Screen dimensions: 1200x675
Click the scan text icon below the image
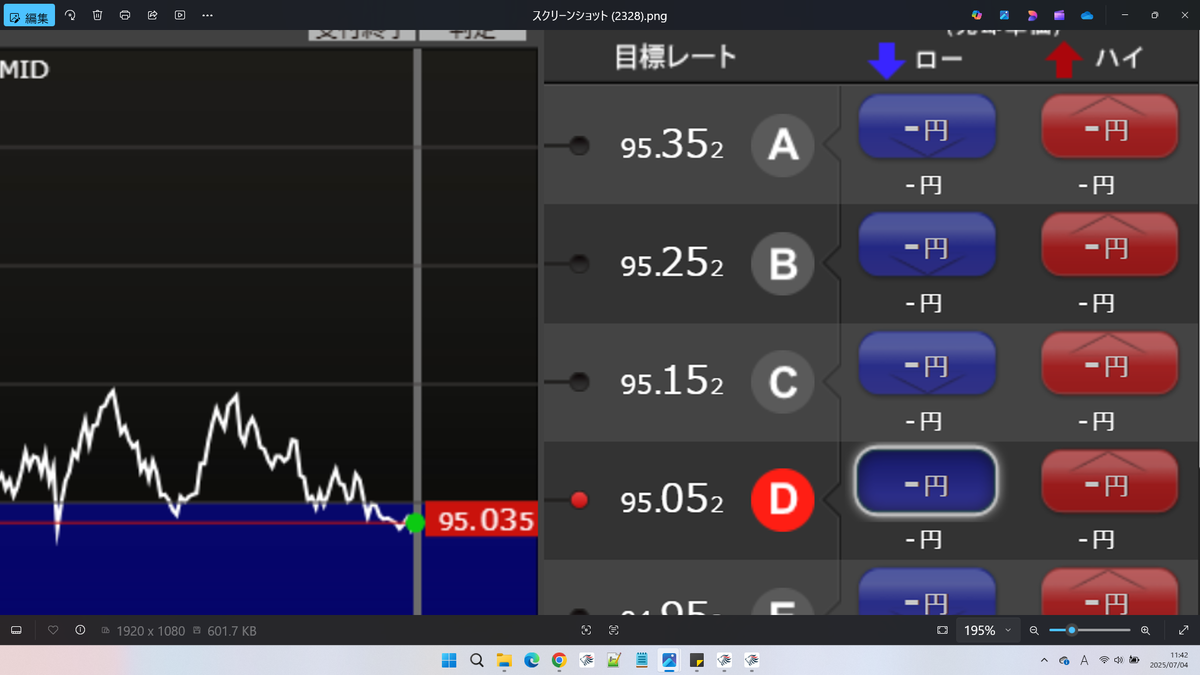(x=614, y=630)
